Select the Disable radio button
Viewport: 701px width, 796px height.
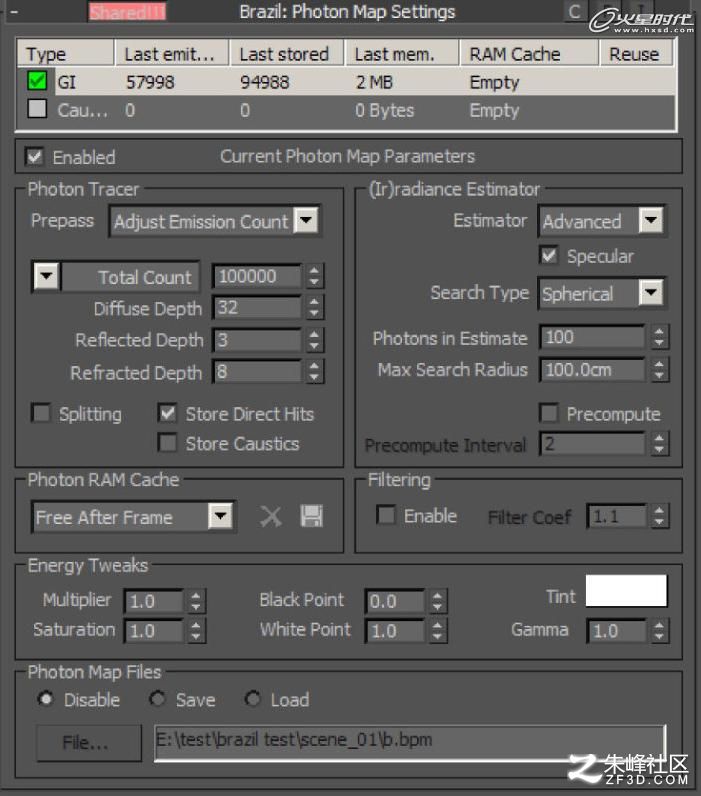tap(46, 699)
